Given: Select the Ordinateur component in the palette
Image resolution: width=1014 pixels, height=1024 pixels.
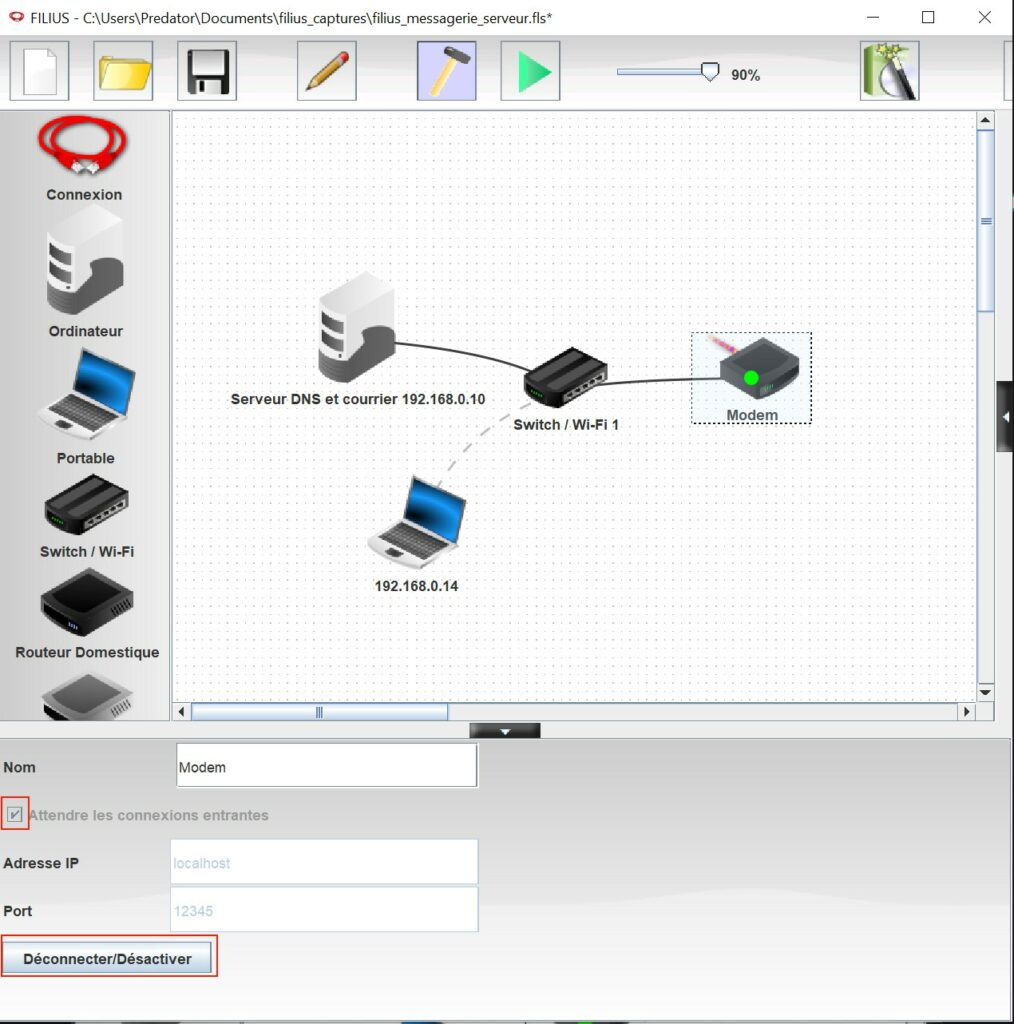Looking at the screenshot, I should tap(85, 261).
